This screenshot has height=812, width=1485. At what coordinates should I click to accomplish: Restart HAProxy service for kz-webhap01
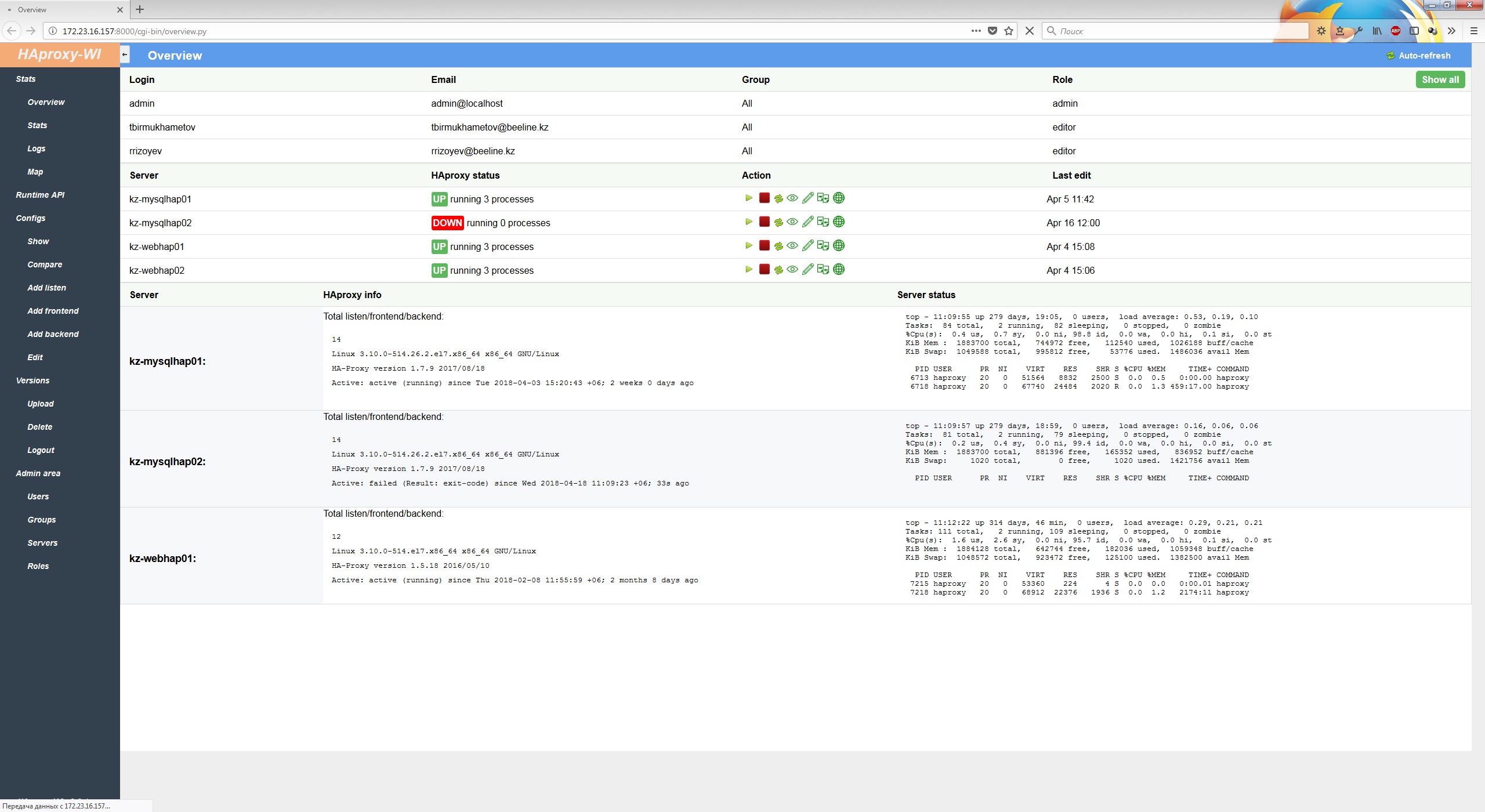tap(778, 246)
